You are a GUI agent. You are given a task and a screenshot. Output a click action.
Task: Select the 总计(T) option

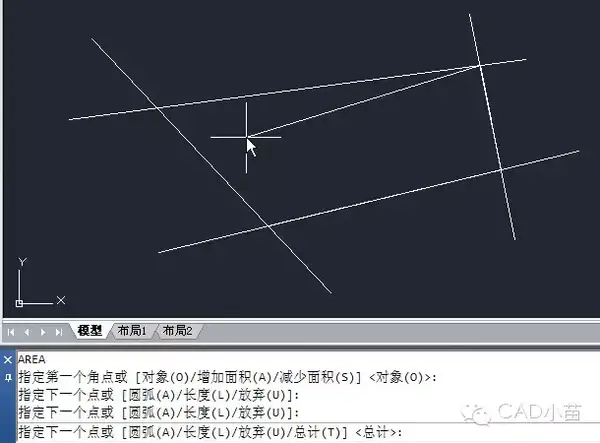[317, 433]
